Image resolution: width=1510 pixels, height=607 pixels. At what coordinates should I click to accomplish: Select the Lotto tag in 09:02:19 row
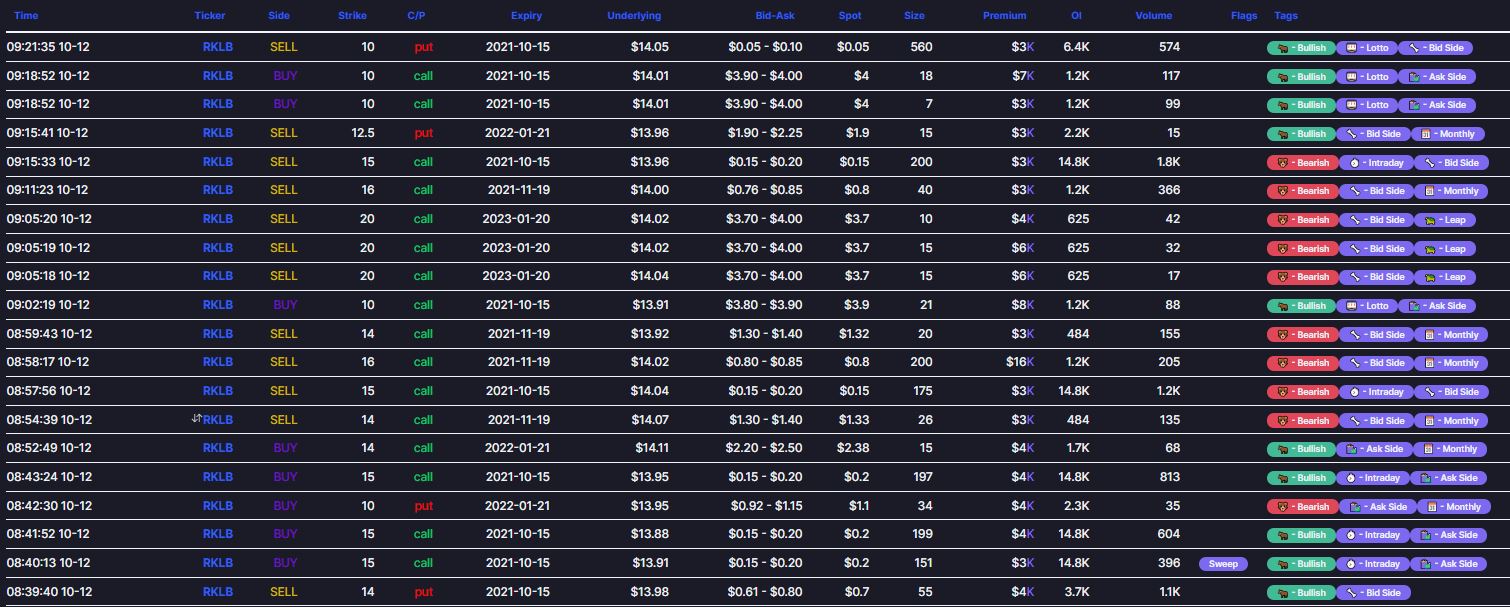coord(1366,306)
